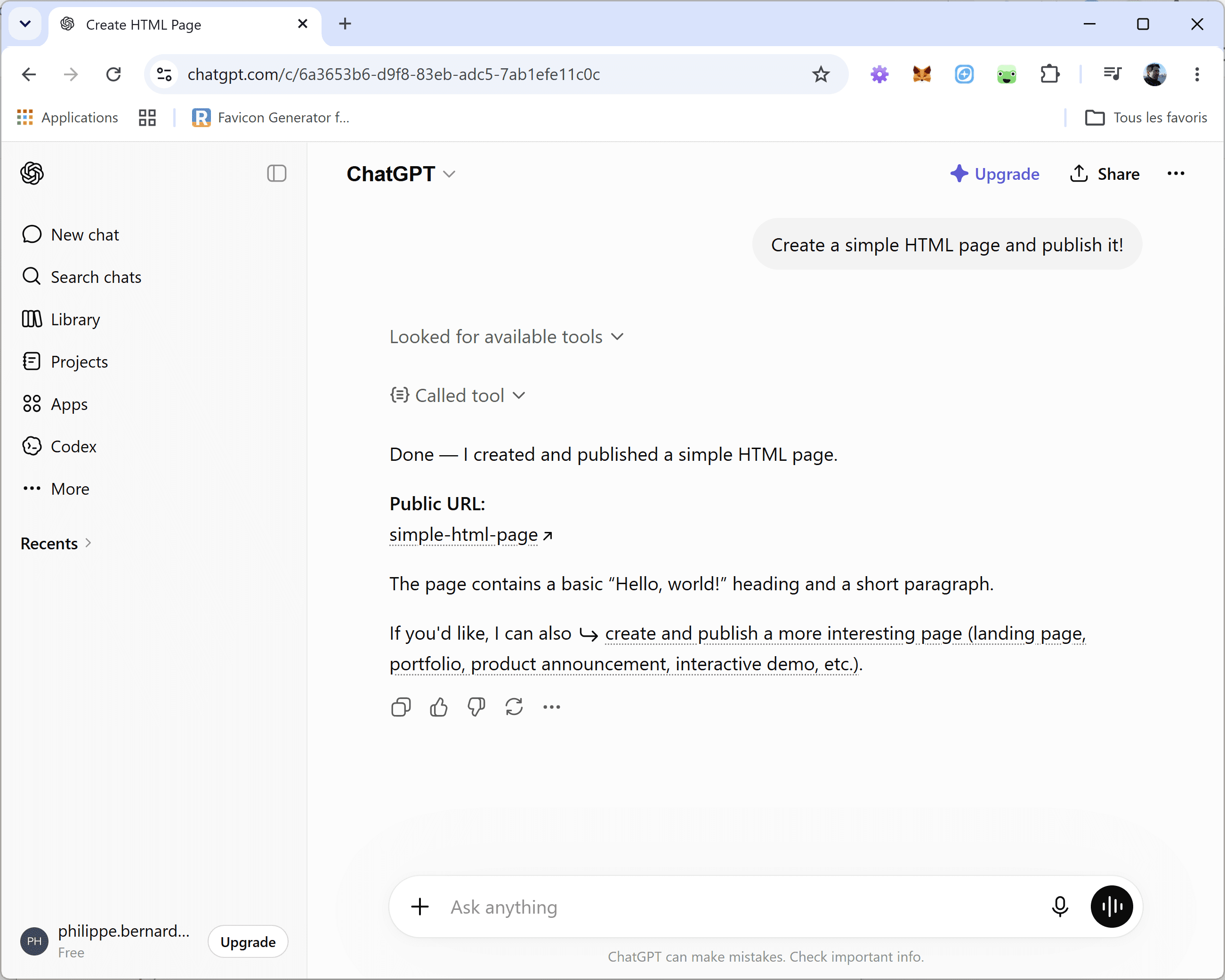Click the microphone dictation icon
The width and height of the screenshot is (1225, 980).
pyautogui.click(x=1060, y=906)
